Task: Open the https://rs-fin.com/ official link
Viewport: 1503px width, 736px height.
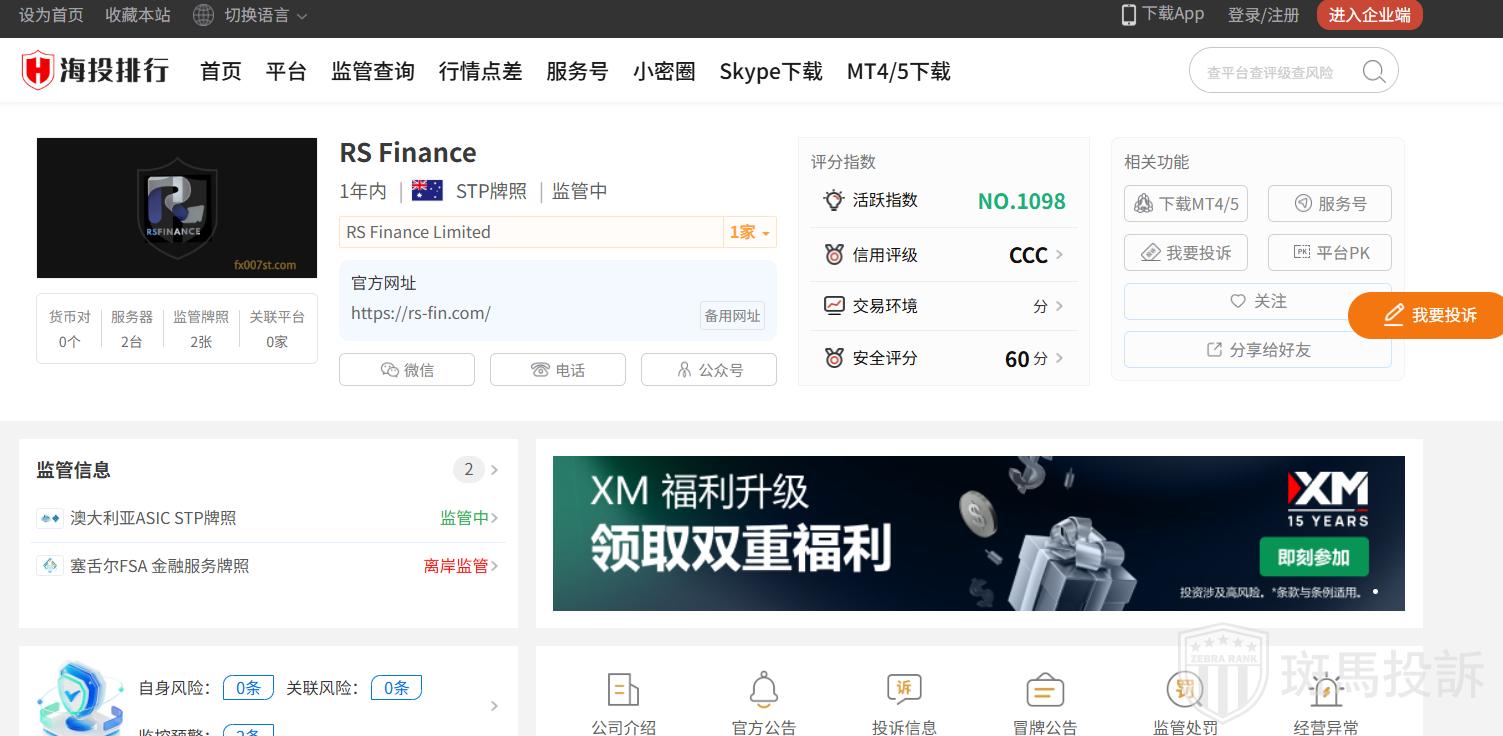Action: point(421,313)
